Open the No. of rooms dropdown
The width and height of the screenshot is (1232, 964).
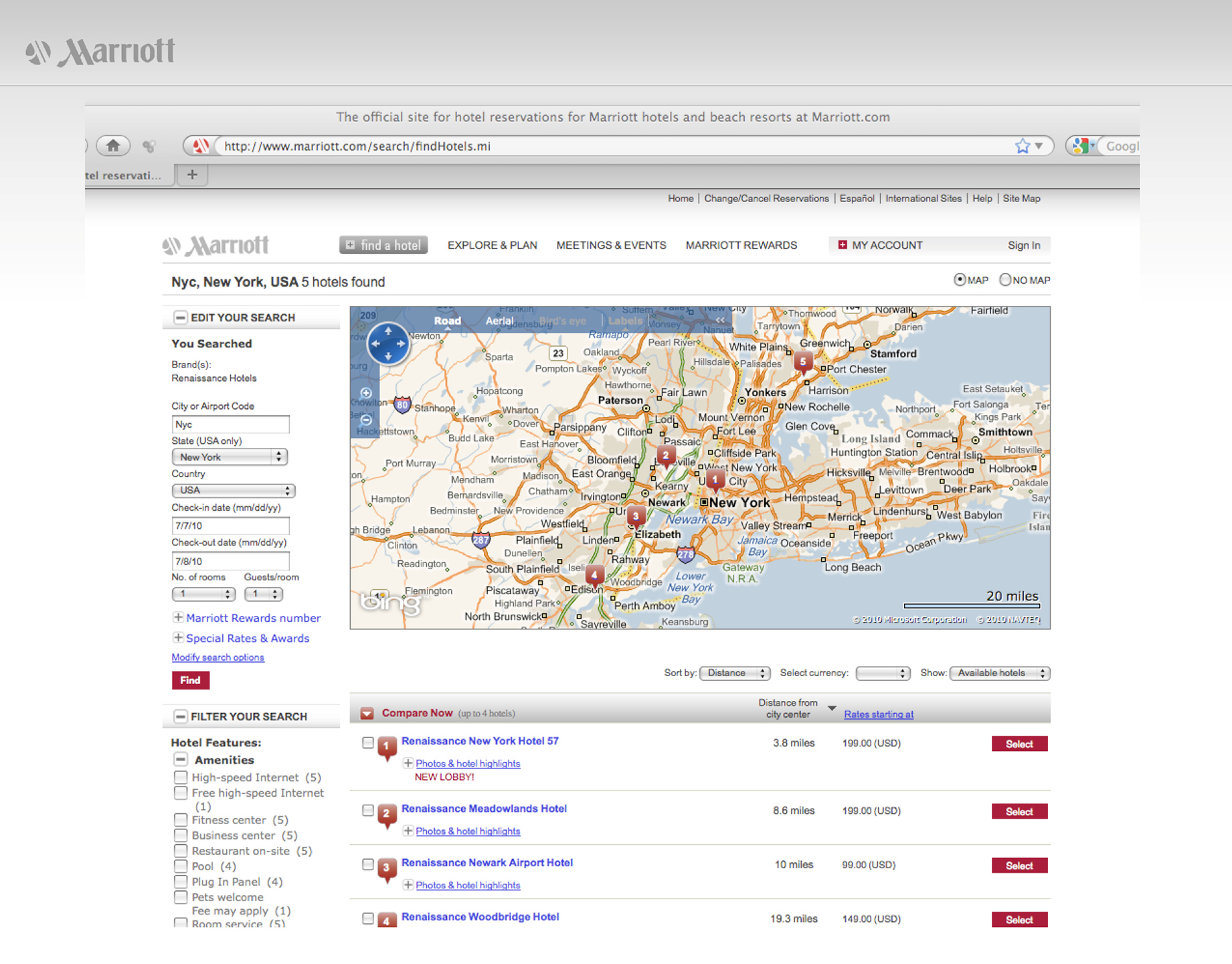203,594
